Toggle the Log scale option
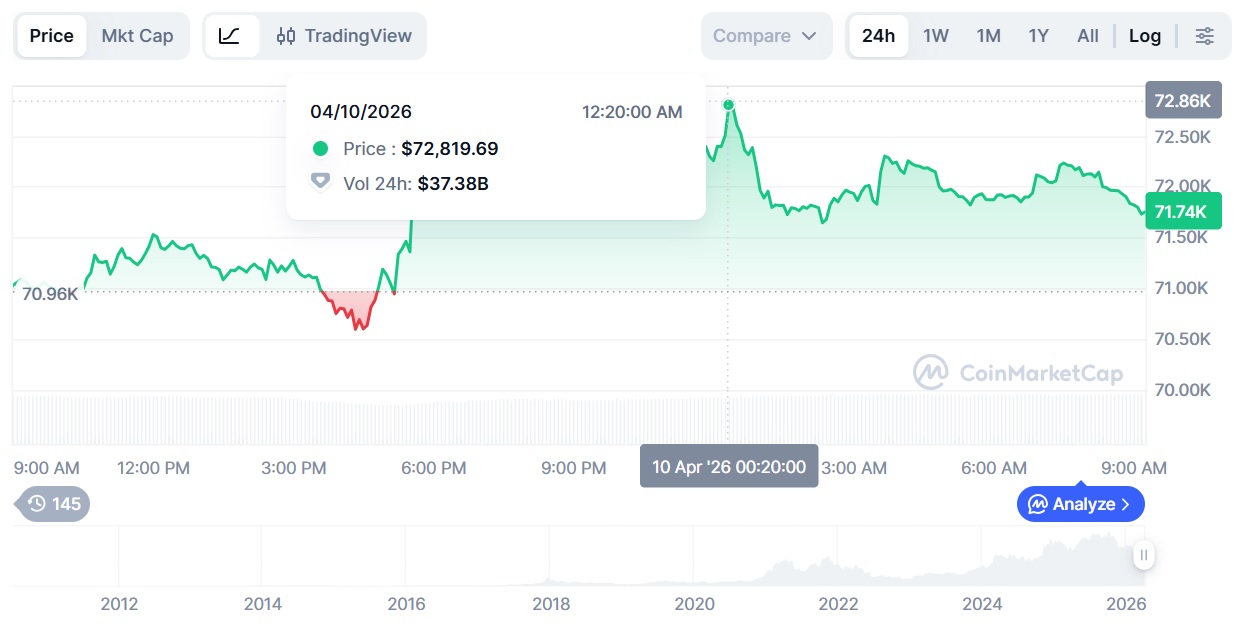Screen dimensions: 1238x627 (1145, 36)
